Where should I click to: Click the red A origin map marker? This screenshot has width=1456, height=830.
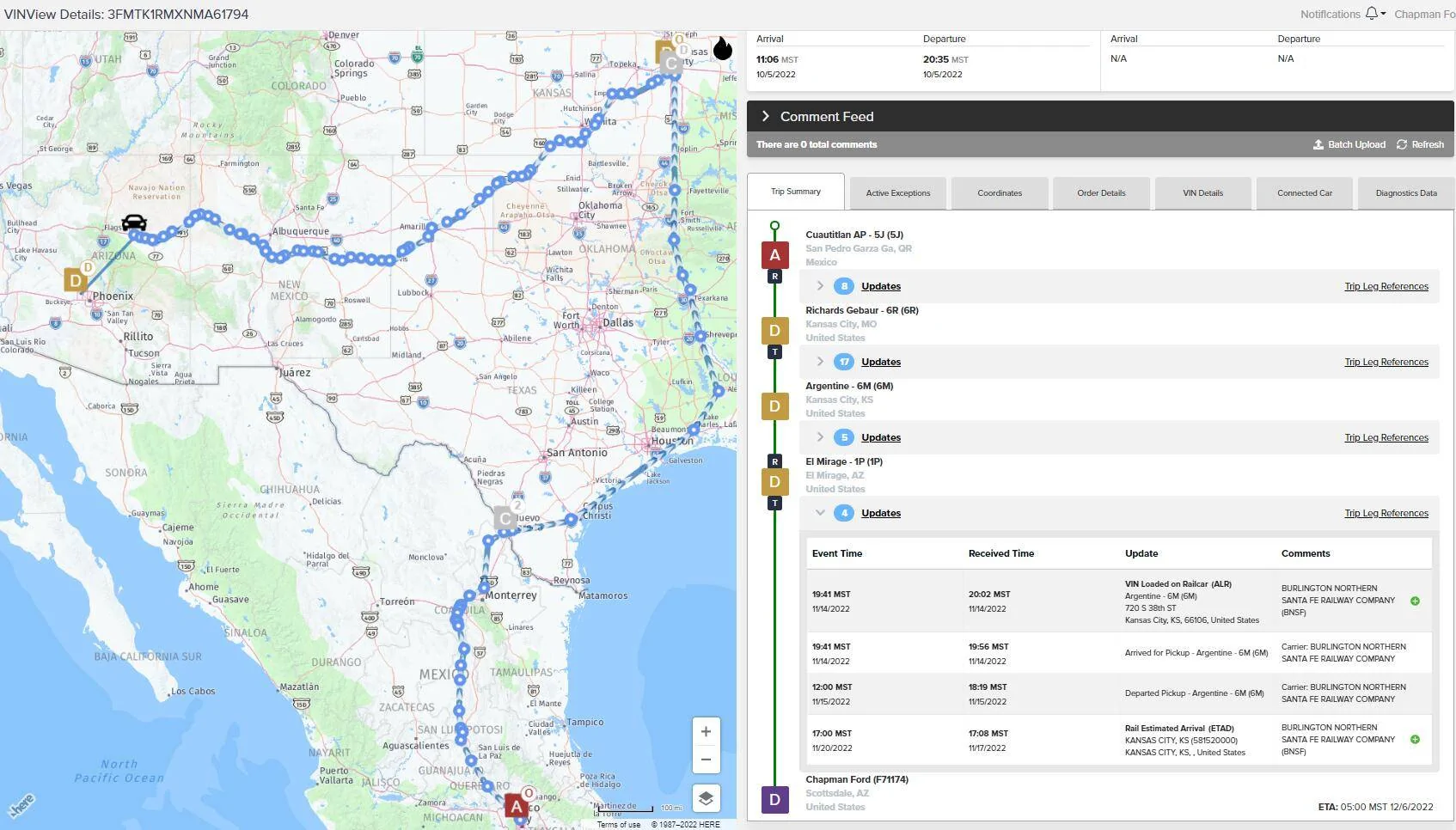coord(516,806)
